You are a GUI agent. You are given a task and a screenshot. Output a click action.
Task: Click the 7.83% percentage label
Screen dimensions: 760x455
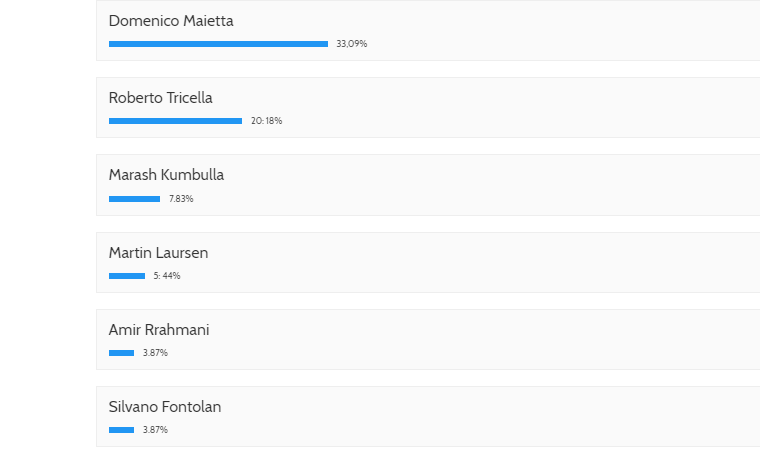[x=181, y=199]
